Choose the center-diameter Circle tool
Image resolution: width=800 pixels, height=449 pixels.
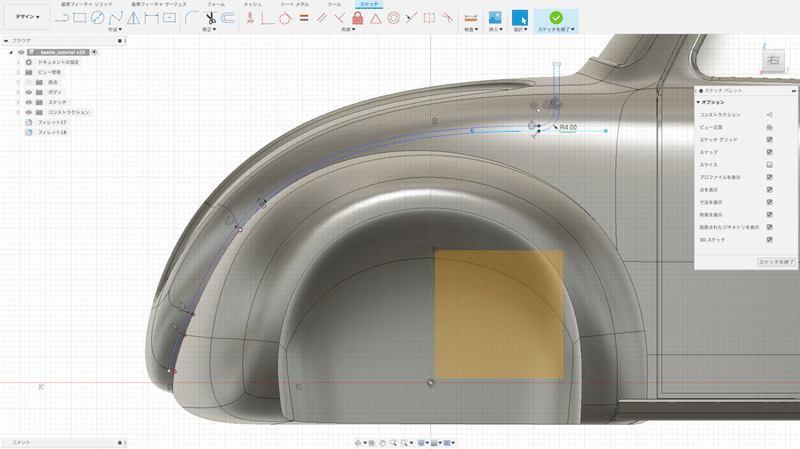tap(97, 17)
